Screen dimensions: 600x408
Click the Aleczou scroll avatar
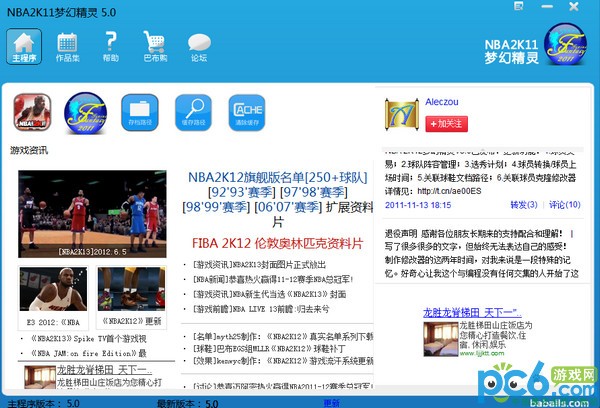coord(401,114)
